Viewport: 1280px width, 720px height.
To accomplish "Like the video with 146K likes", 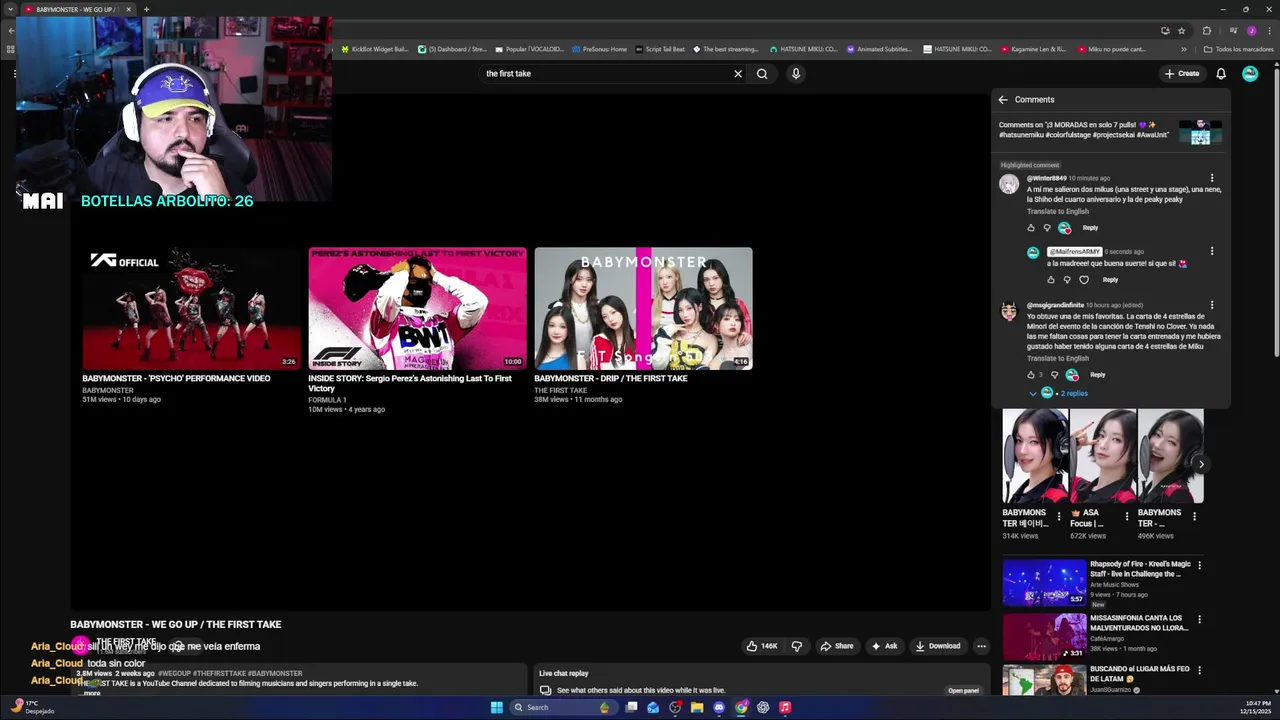I will coord(761,646).
